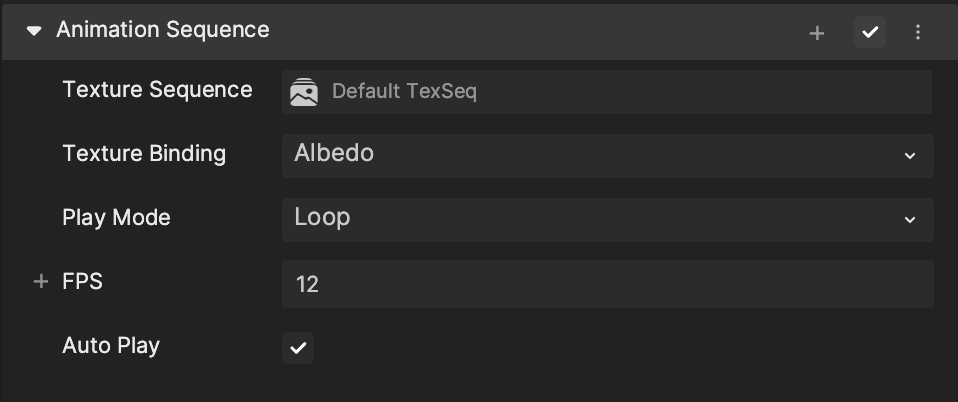This screenshot has height=402, width=958.
Task: Open the Play Mode Loop dropdown
Action: coord(607,219)
